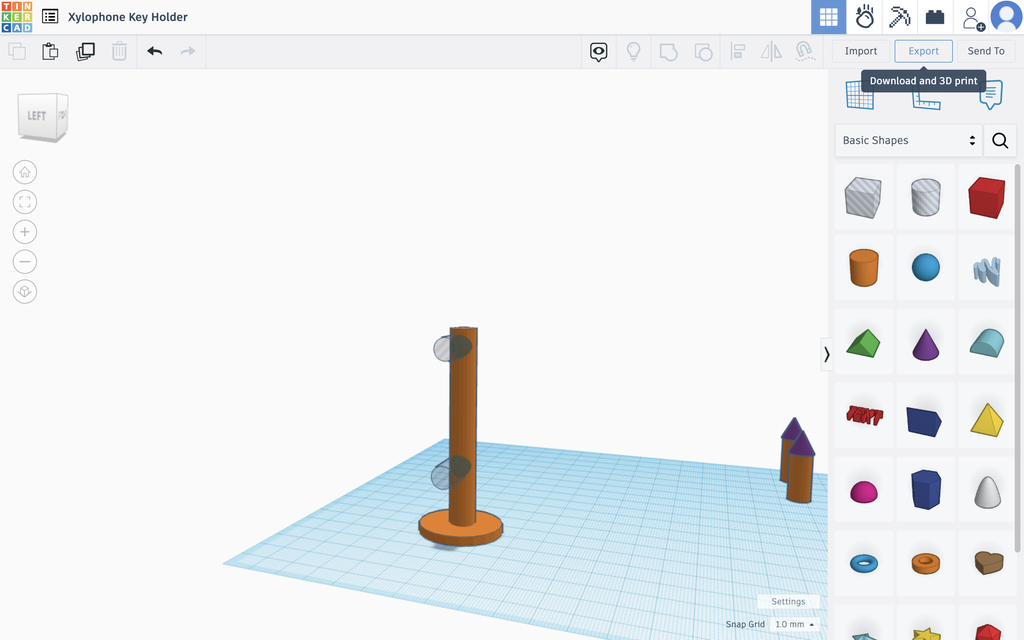The width and height of the screenshot is (1024, 640).
Task: Undo the last action
Action: [155, 51]
